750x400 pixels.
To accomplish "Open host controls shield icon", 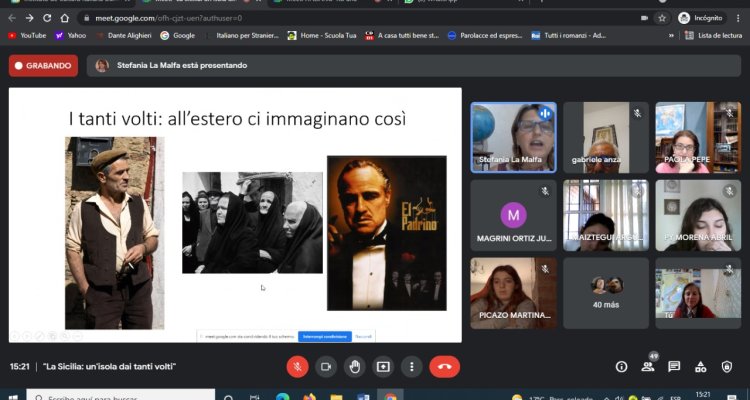I will (727, 367).
